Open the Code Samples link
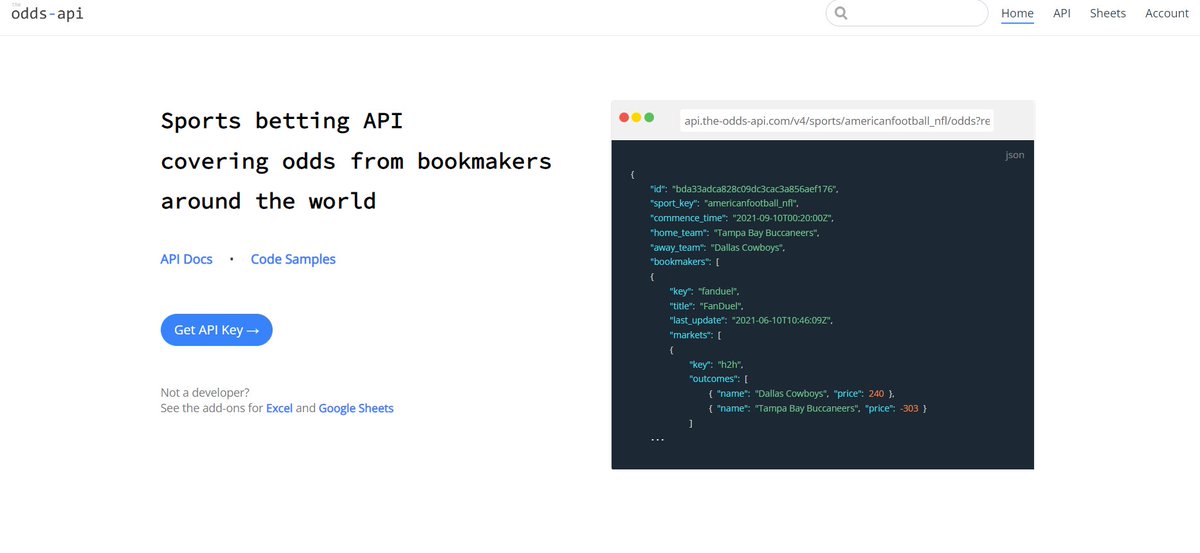The height and width of the screenshot is (553, 1200). (x=293, y=259)
